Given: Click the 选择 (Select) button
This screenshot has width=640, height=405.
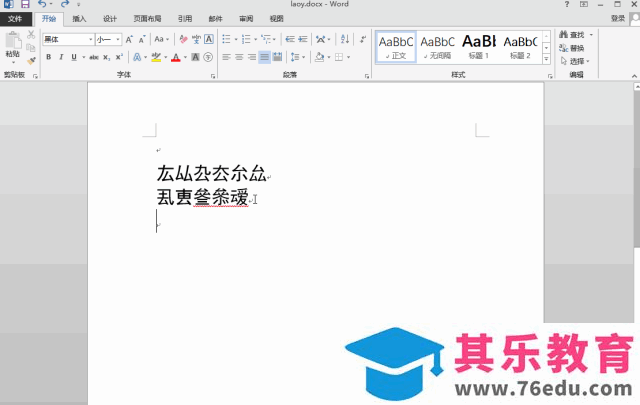Looking at the screenshot, I should [x=575, y=61].
